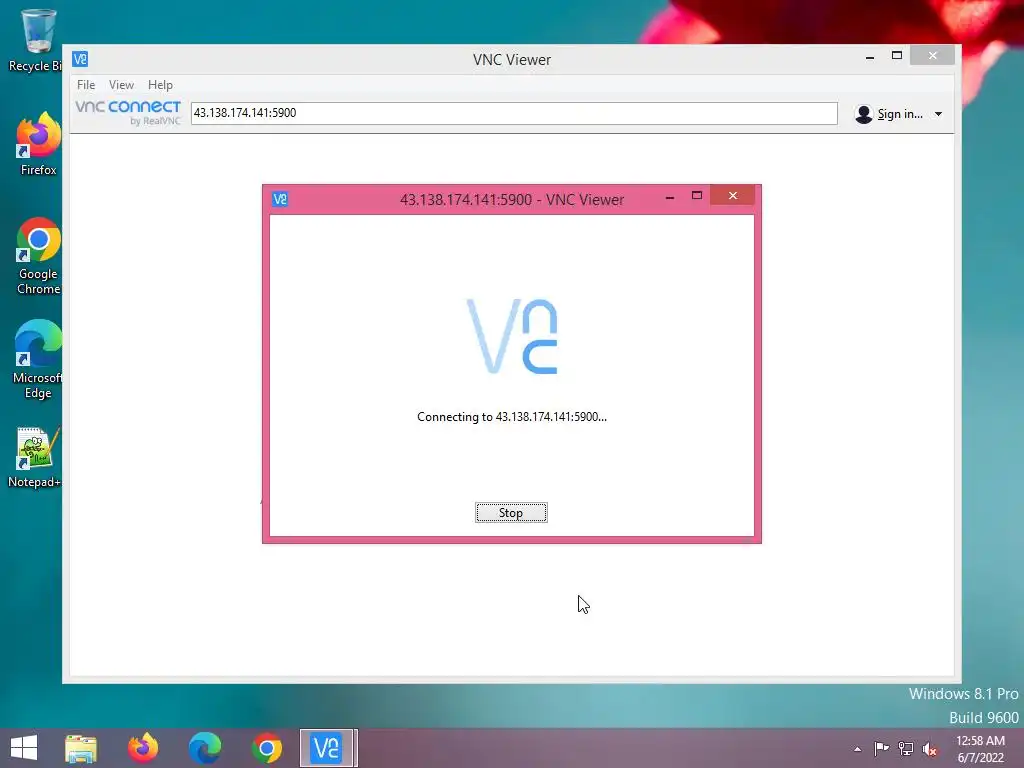
Task: Stop the connection attempt
Action: coord(511,513)
